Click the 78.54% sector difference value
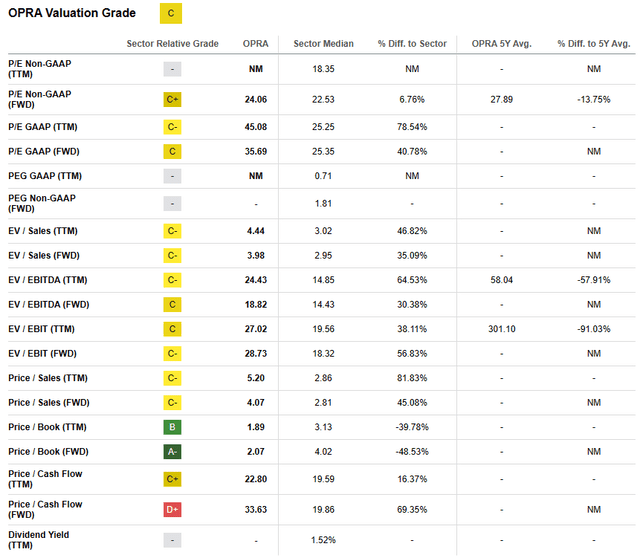Image resolution: width=640 pixels, height=558 pixels. coord(412,127)
